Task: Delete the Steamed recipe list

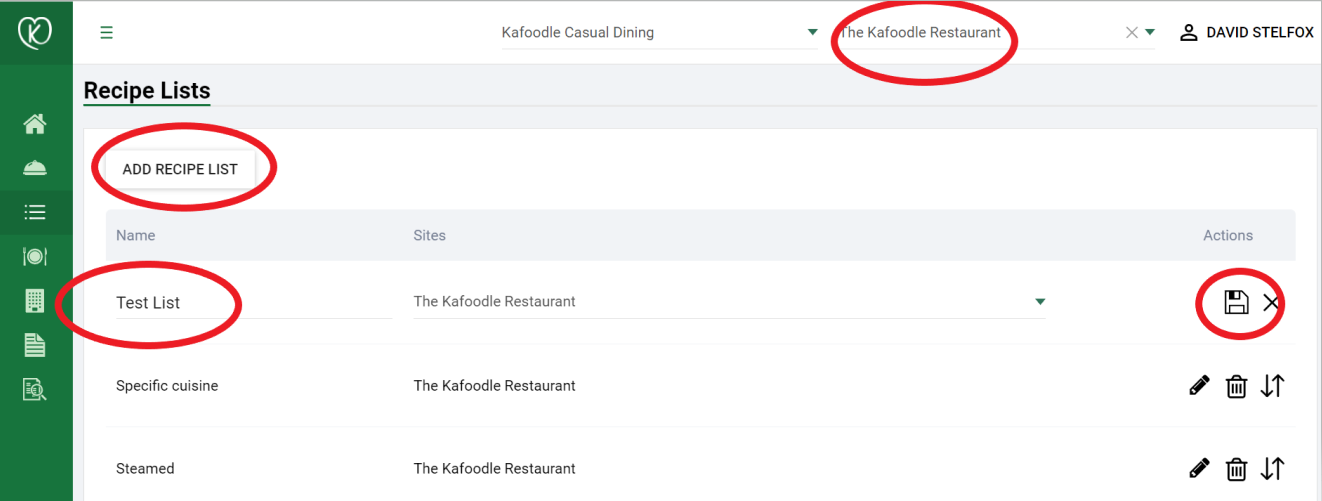Action: click(1236, 469)
